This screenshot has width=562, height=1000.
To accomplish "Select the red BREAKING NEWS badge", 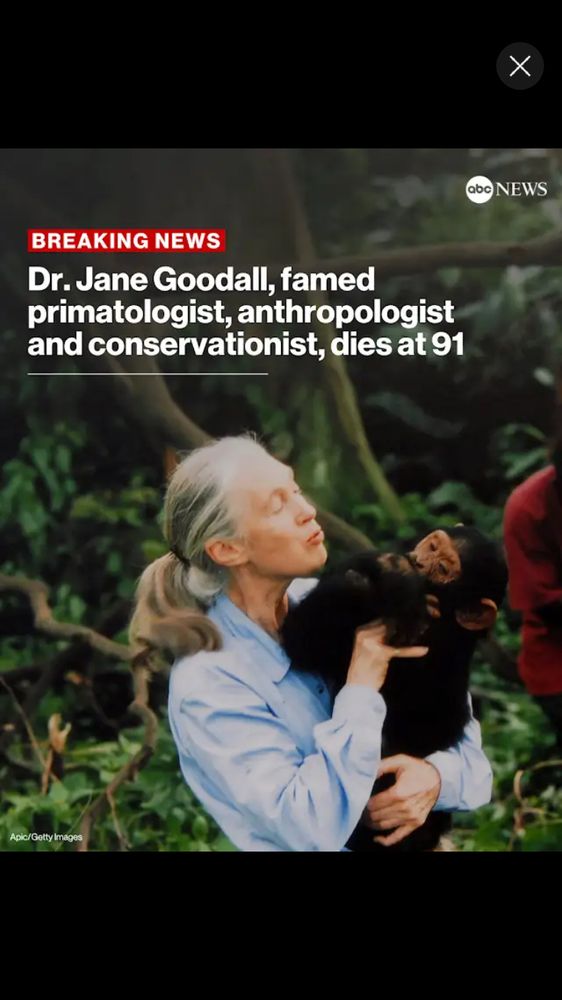I will click(126, 240).
